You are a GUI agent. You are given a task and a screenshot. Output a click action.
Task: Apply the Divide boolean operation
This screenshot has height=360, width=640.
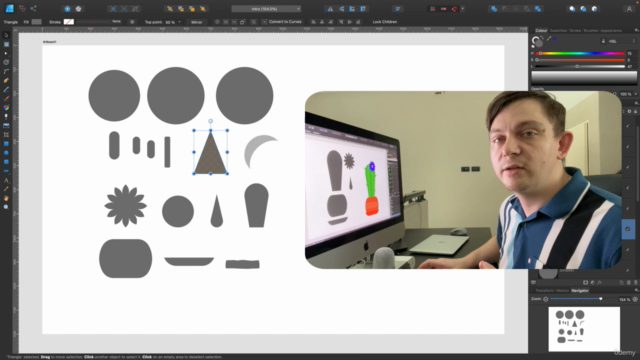tap(538, 9)
